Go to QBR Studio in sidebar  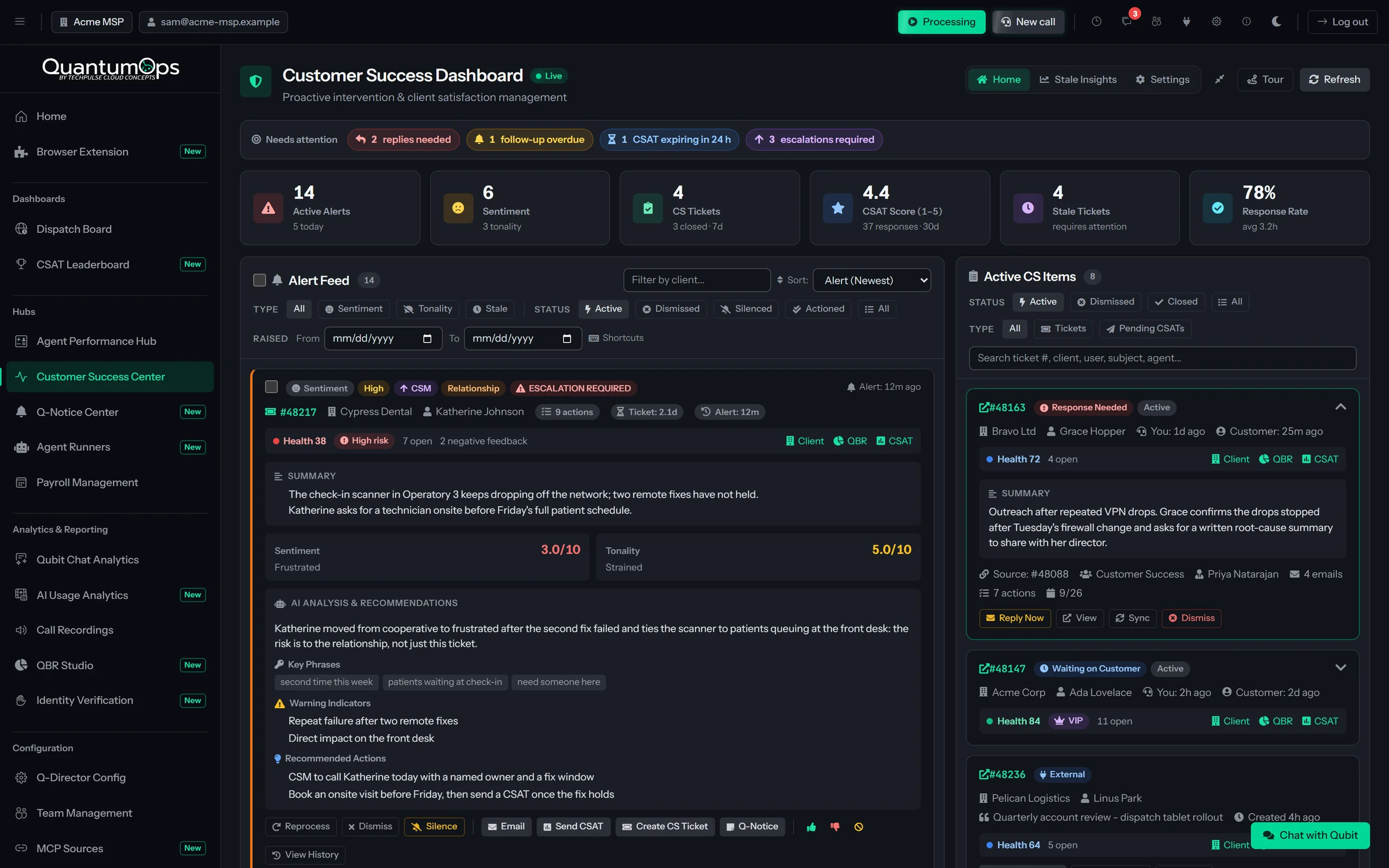coord(110,665)
